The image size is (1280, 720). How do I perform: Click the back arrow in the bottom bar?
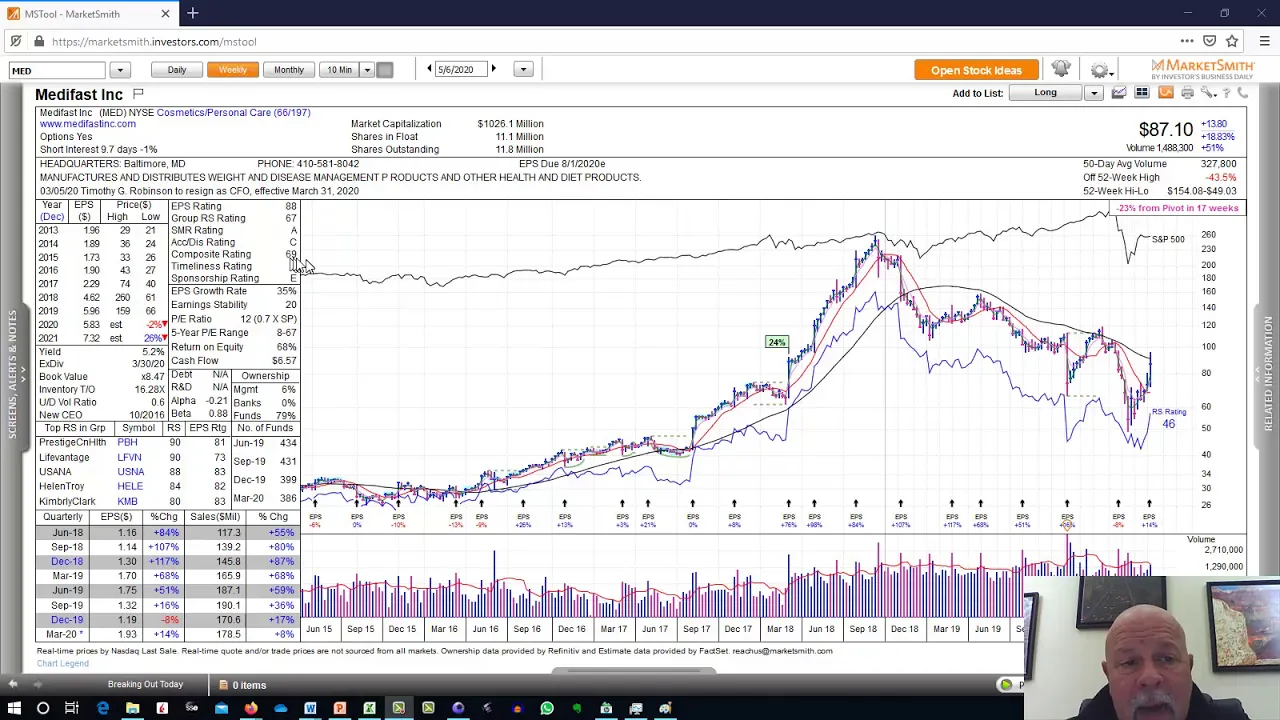(x=12, y=684)
